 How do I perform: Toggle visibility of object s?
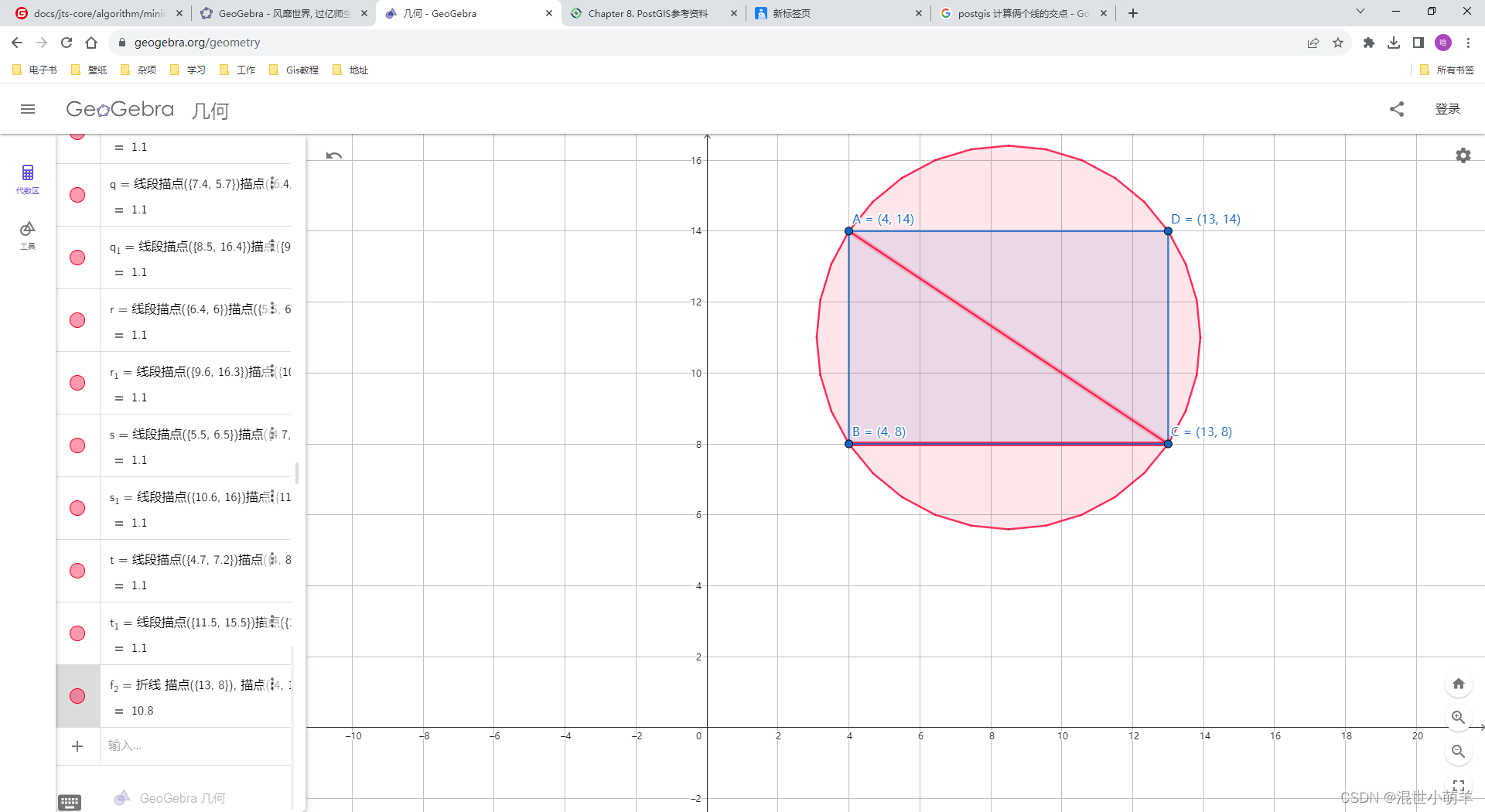point(77,445)
